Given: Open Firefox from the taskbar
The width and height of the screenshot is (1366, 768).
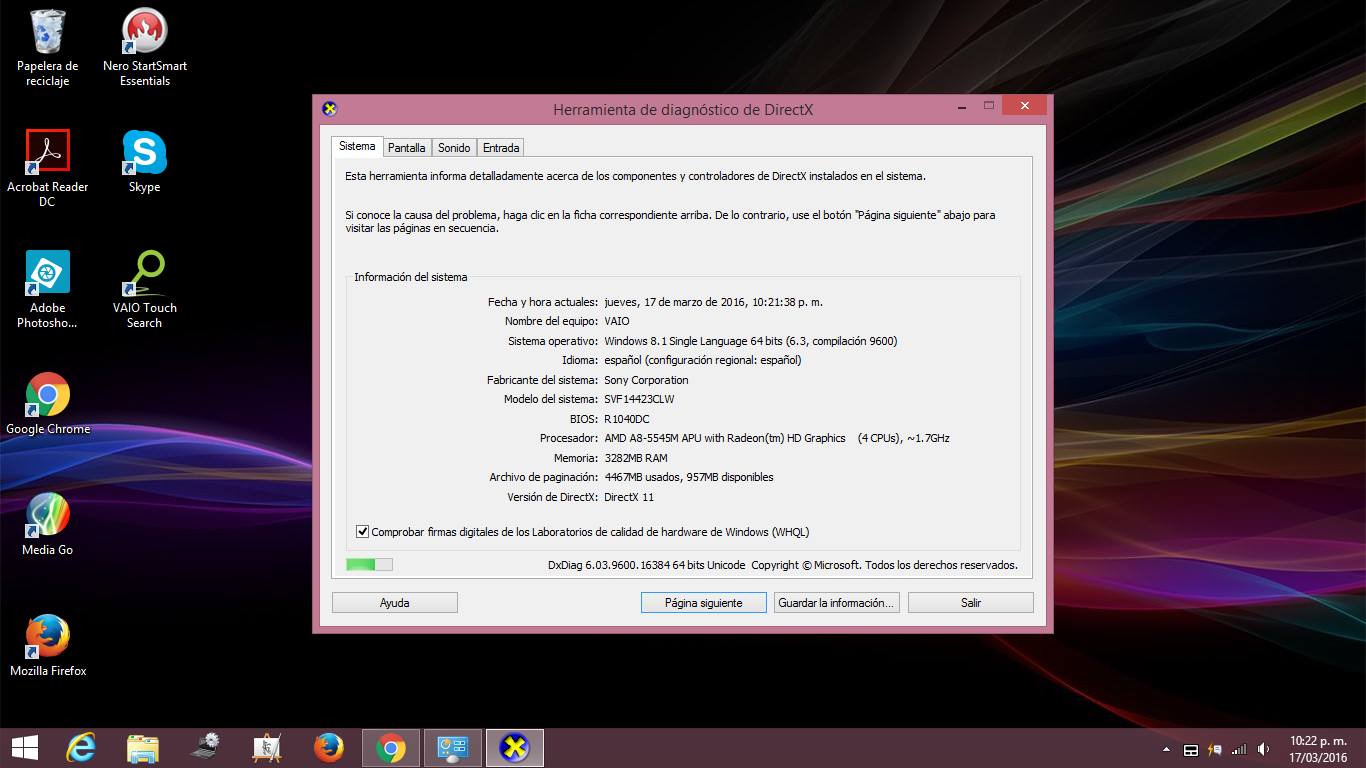Looking at the screenshot, I should tap(328, 748).
